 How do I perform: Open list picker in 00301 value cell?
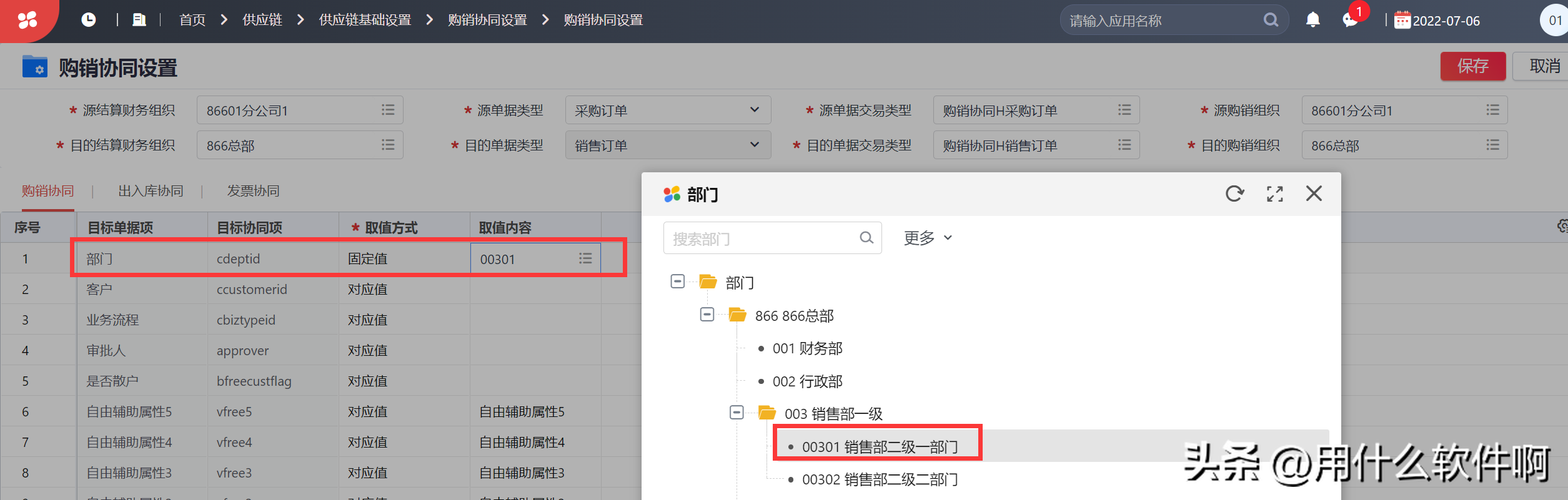coord(585,258)
